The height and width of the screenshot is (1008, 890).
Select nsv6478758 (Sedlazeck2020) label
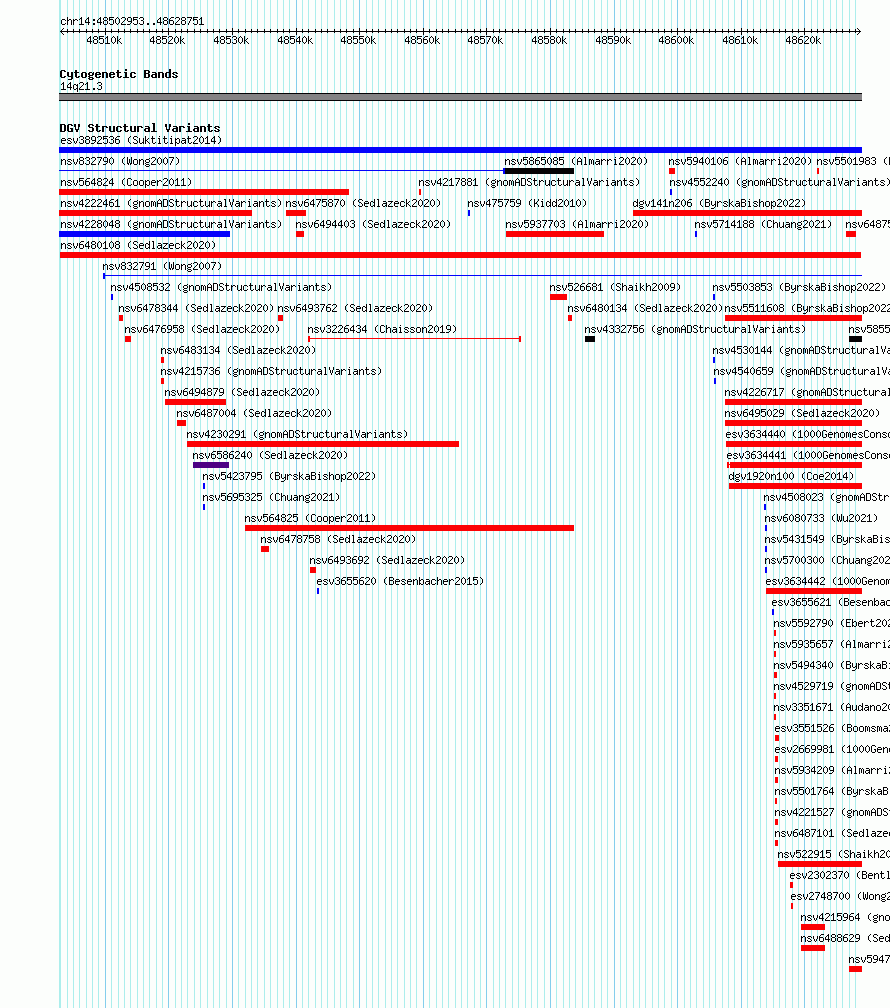338,539
